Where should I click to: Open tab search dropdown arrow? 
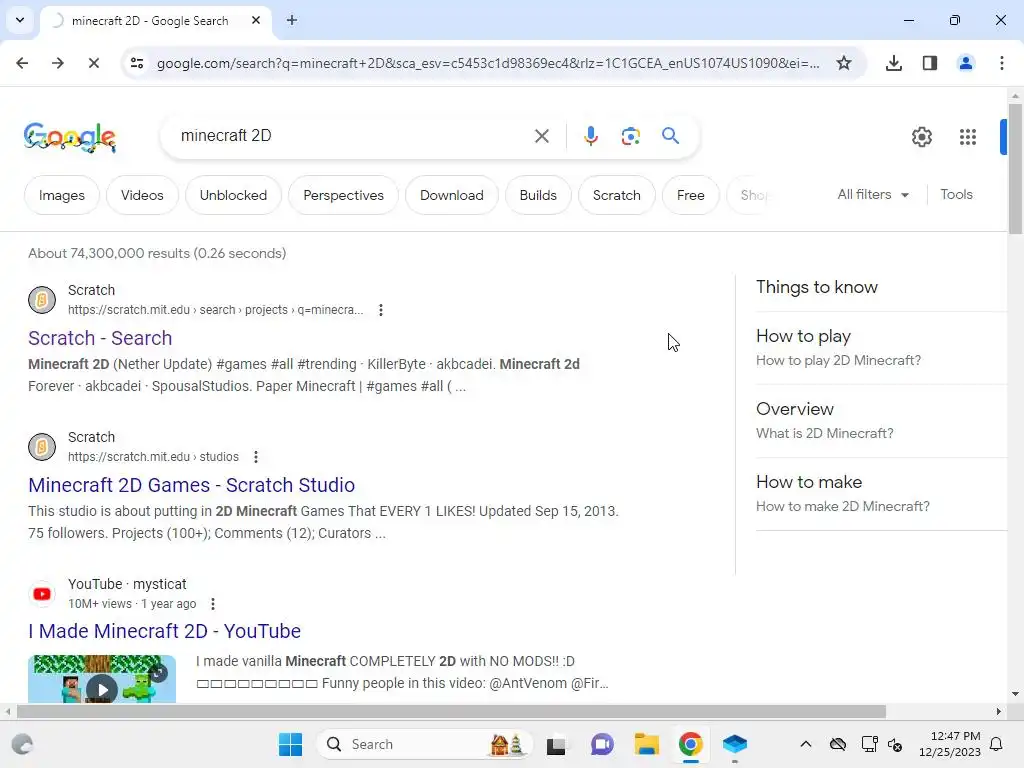20,20
